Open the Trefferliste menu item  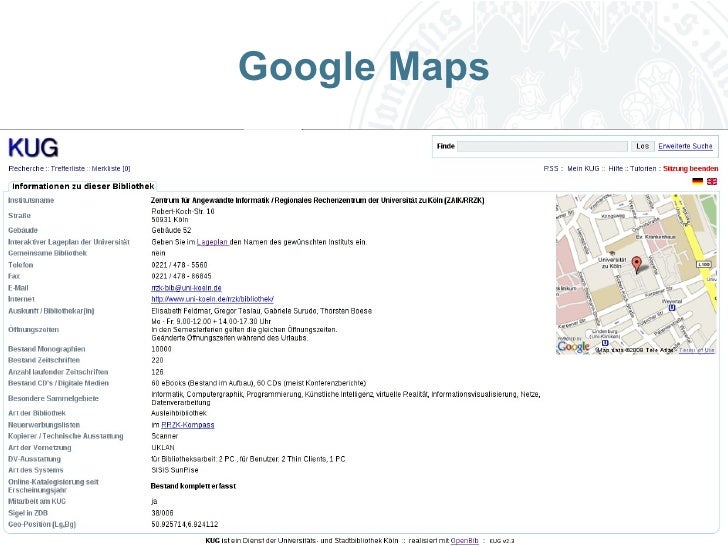coord(68,169)
